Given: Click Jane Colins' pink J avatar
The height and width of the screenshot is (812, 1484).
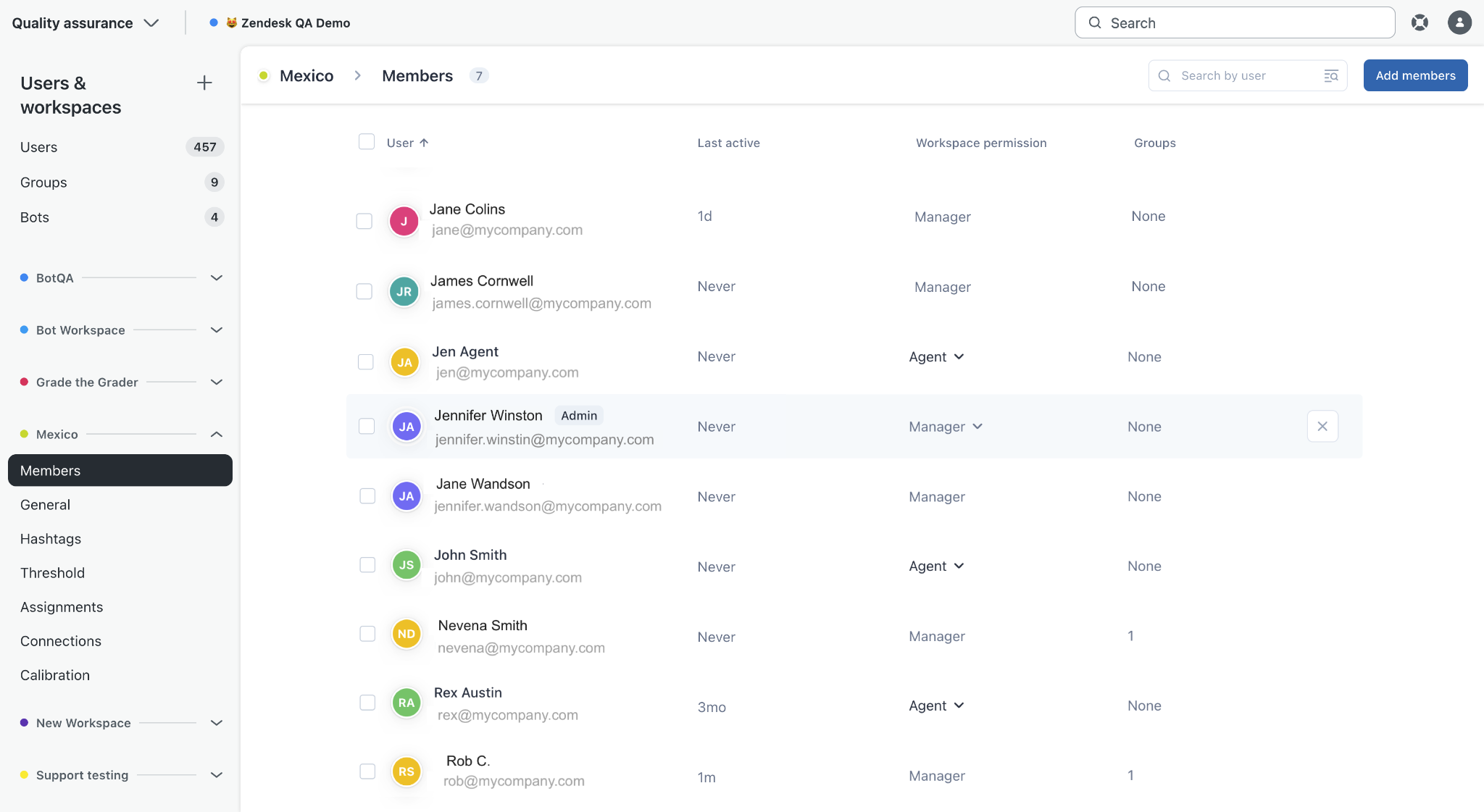Looking at the screenshot, I should coord(404,221).
